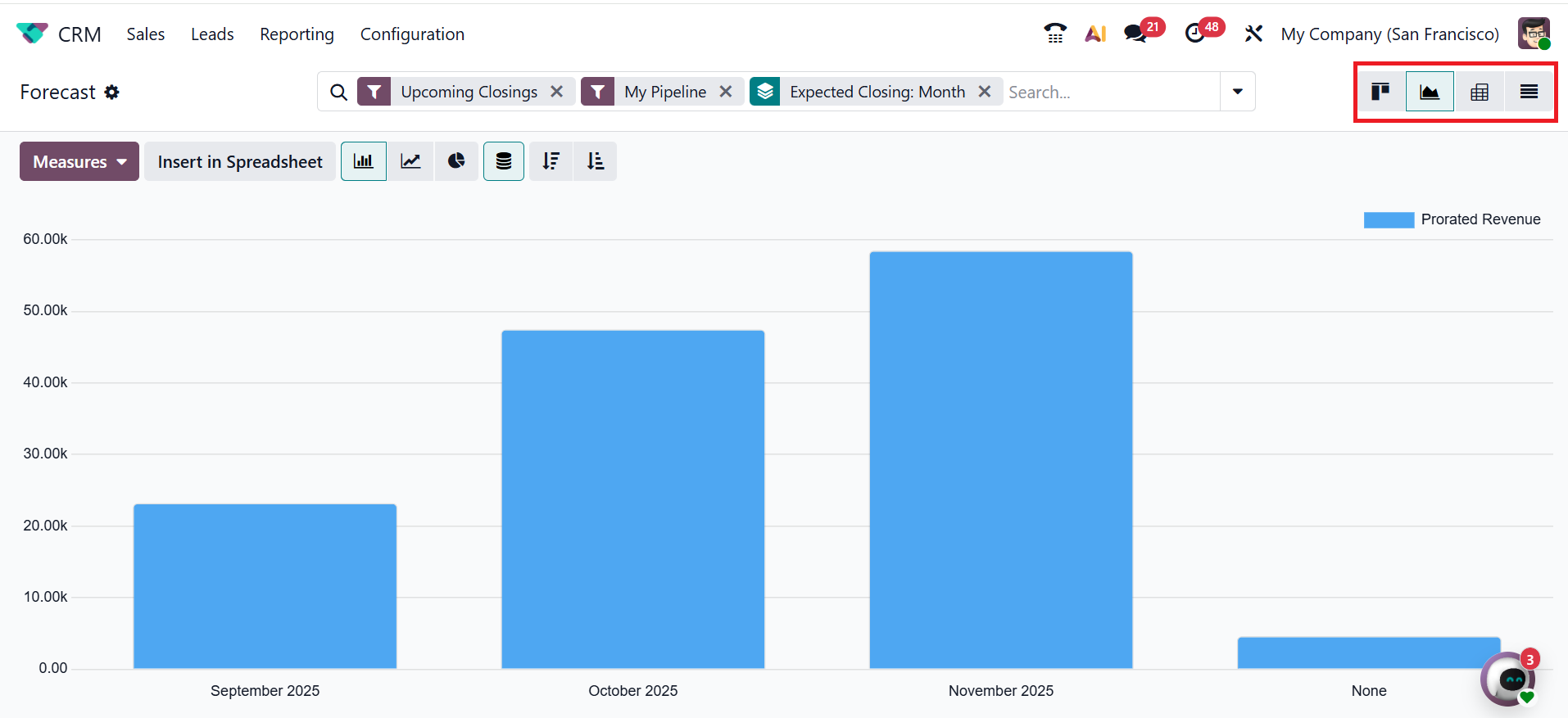Image resolution: width=1568 pixels, height=718 pixels.
Task: Switch to Pivot table view
Action: [1479, 92]
